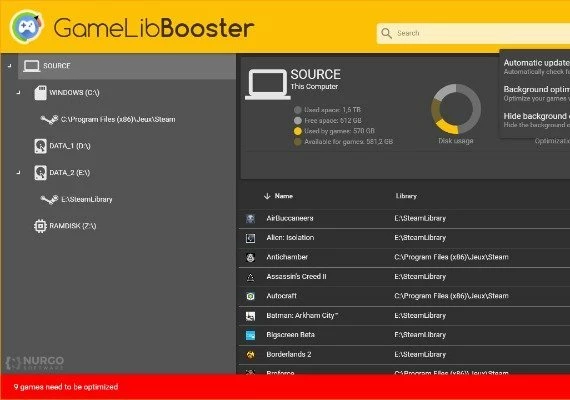Click the Disk usage donut chart
Viewport: 570px width, 400px height.
pyautogui.click(x=456, y=109)
